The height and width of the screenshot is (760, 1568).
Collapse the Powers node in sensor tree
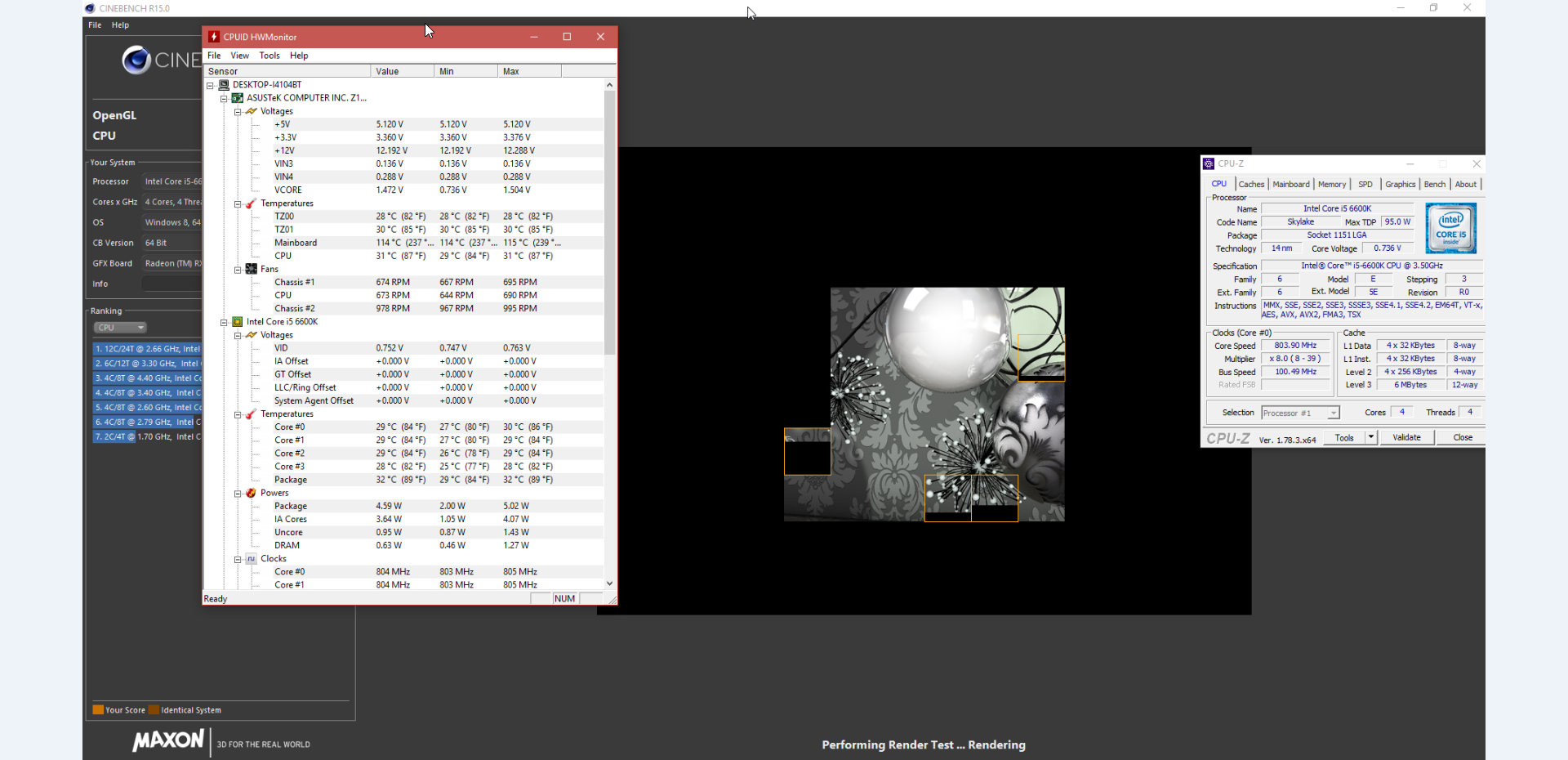[238, 494]
